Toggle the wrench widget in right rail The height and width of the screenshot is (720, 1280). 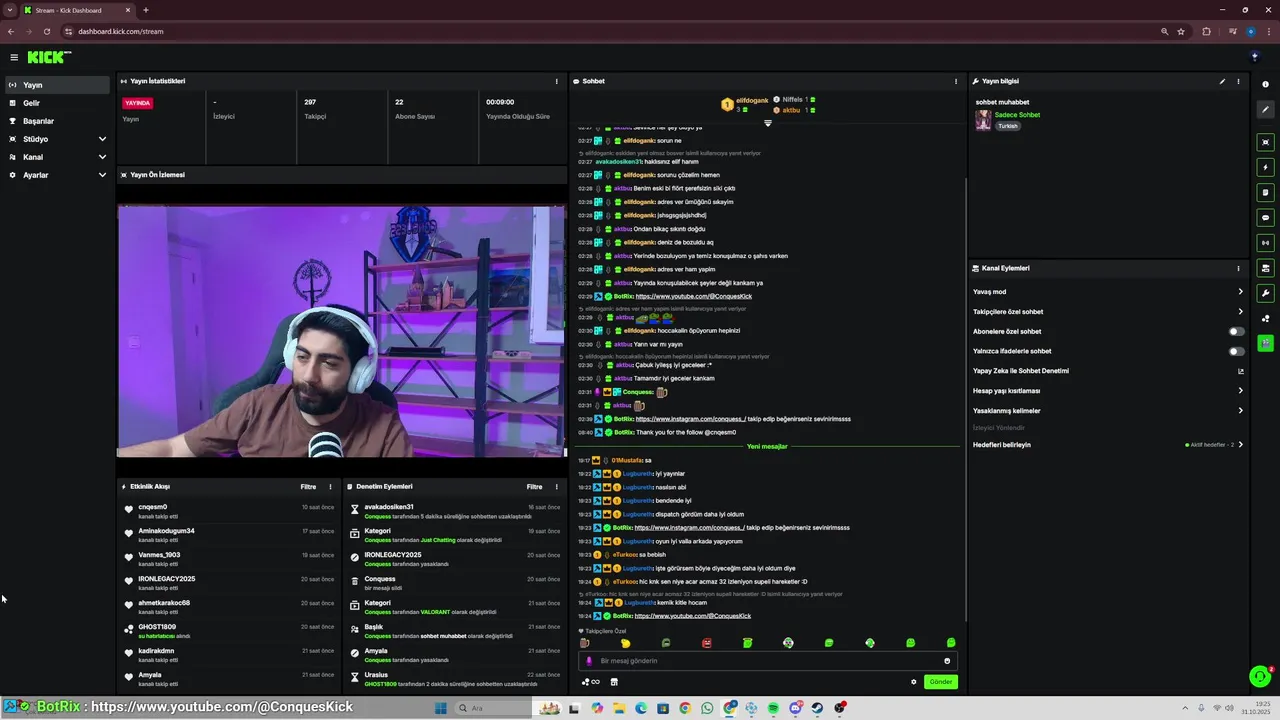(x=1266, y=293)
